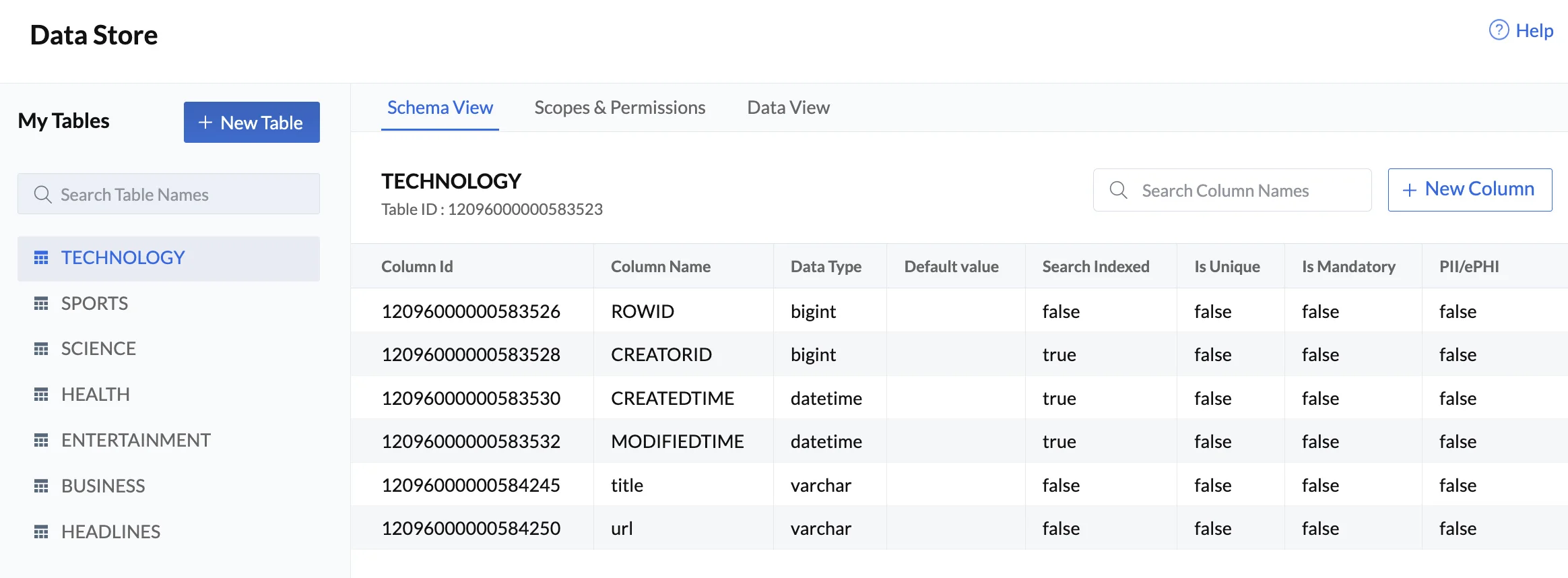
Task: Click the table icon beside BUSINESS
Action: pyautogui.click(x=41, y=486)
